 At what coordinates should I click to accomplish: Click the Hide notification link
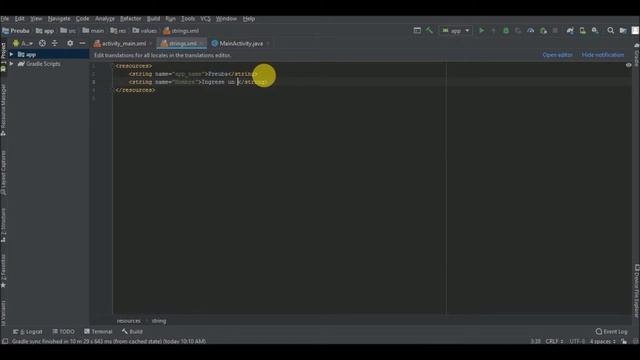click(x=603, y=55)
